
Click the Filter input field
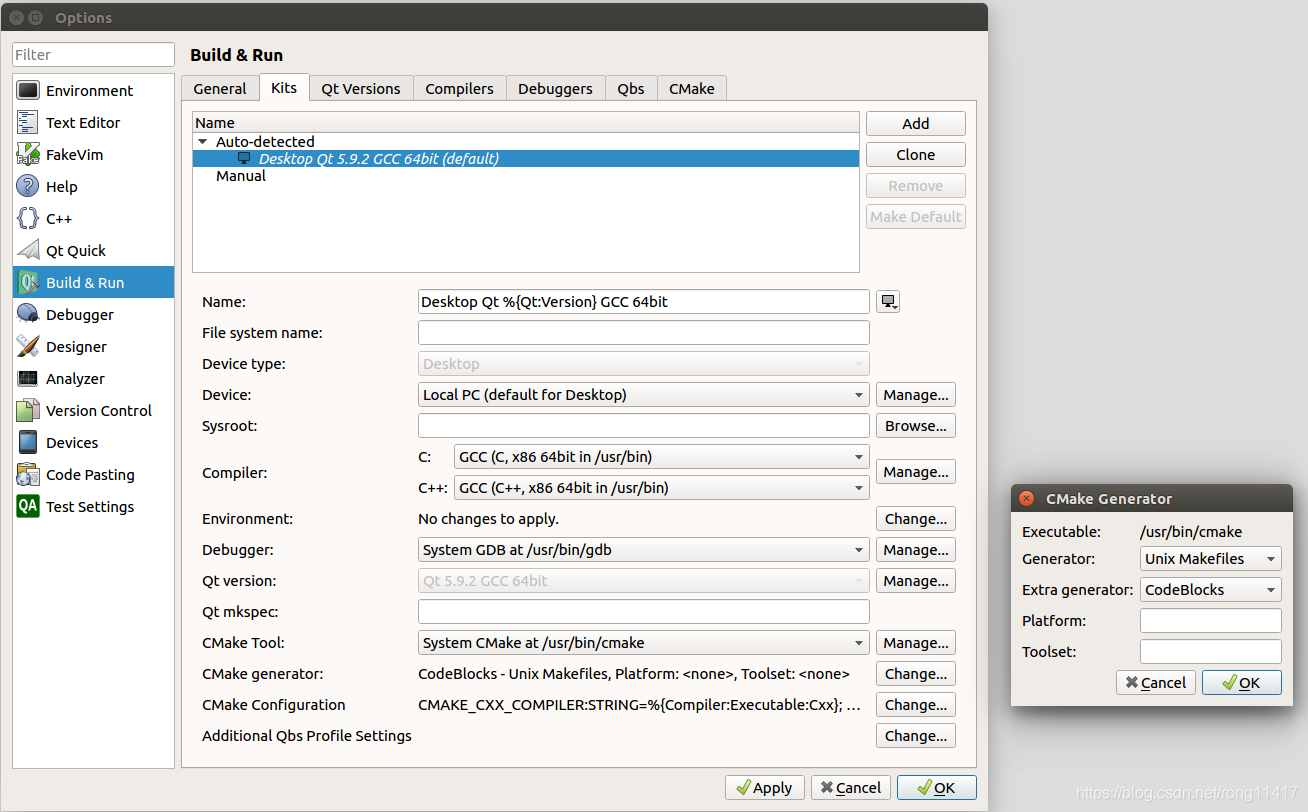click(x=92, y=54)
